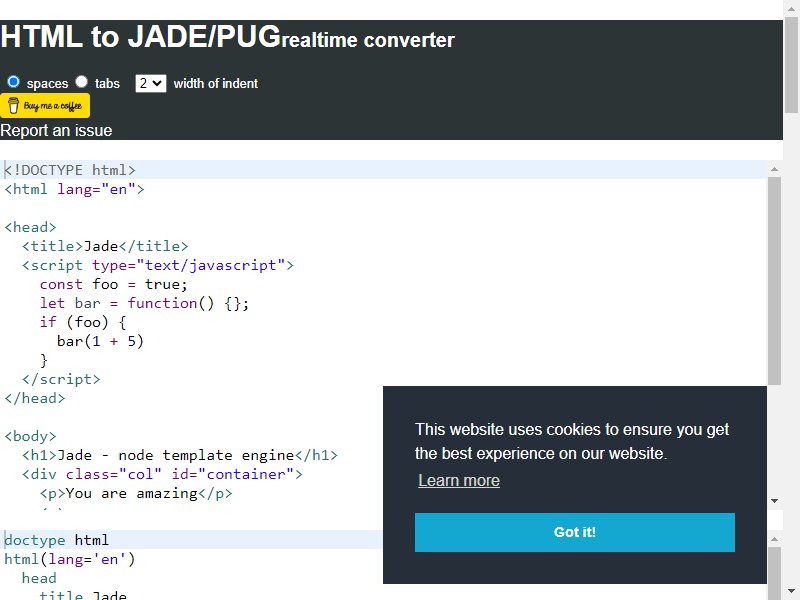Click Learn more in cookie notice
The height and width of the screenshot is (600, 800).
point(459,481)
